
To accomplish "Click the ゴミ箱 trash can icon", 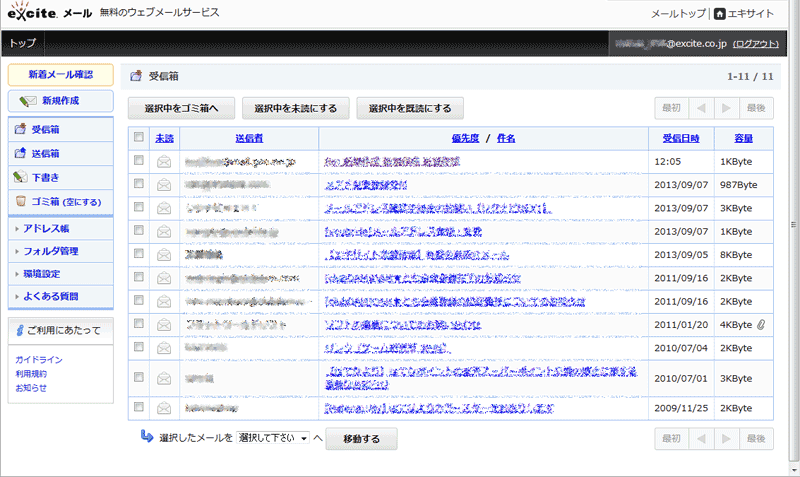I will pyautogui.click(x=21, y=201).
